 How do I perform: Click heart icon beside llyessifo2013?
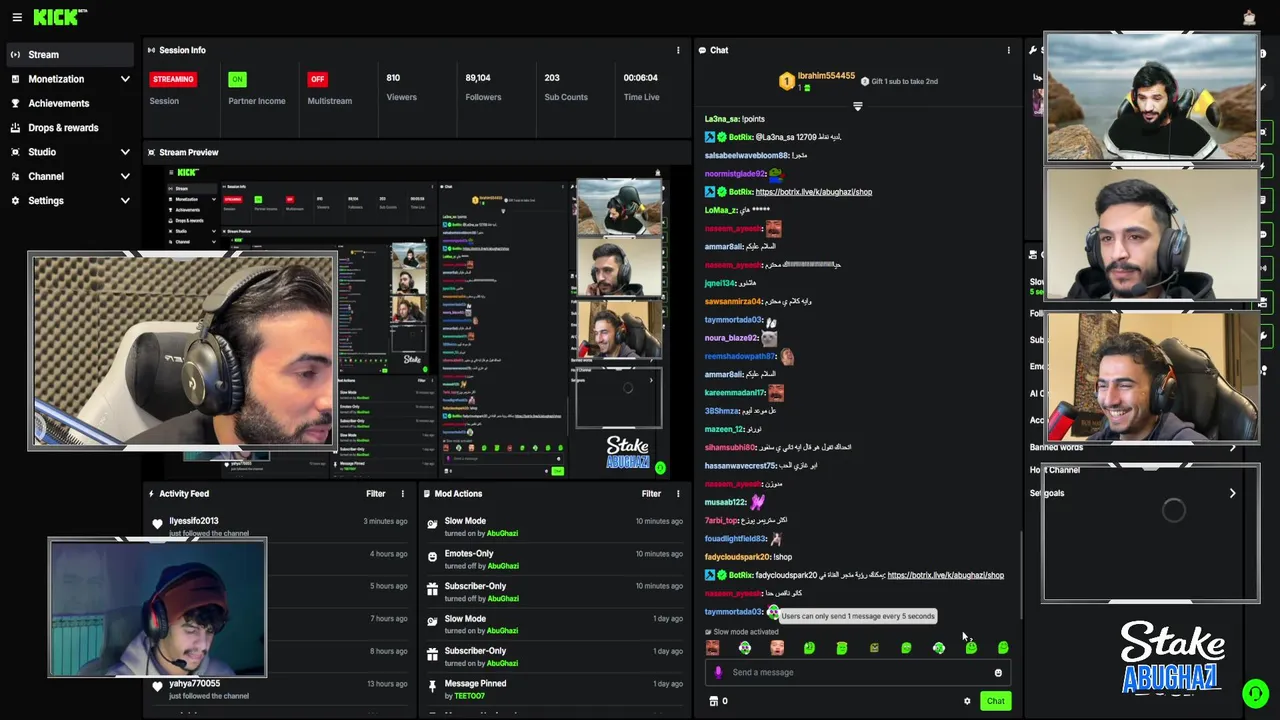click(x=157, y=524)
